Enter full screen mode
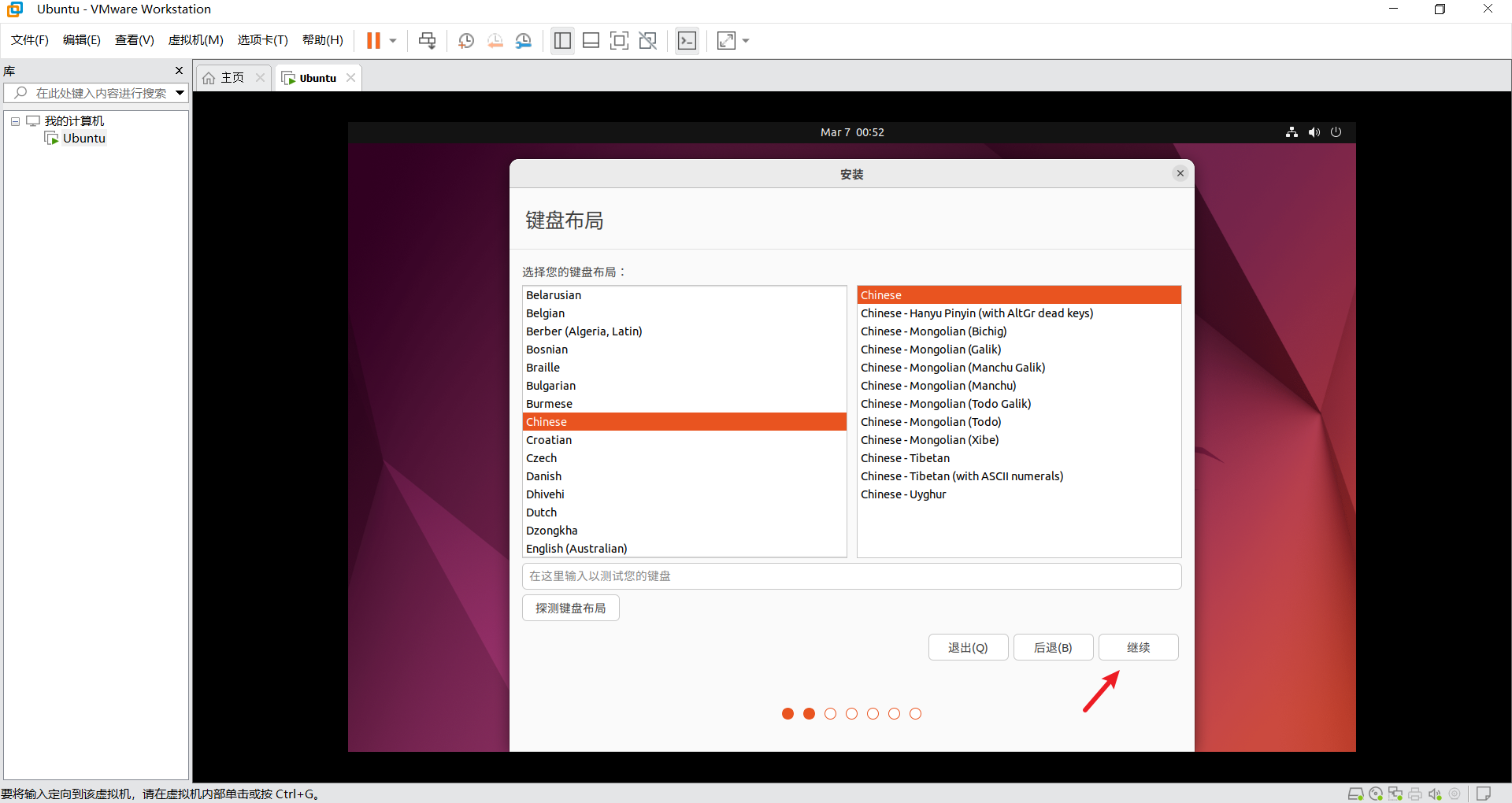This screenshot has height=803, width=1512. click(619, 41)
